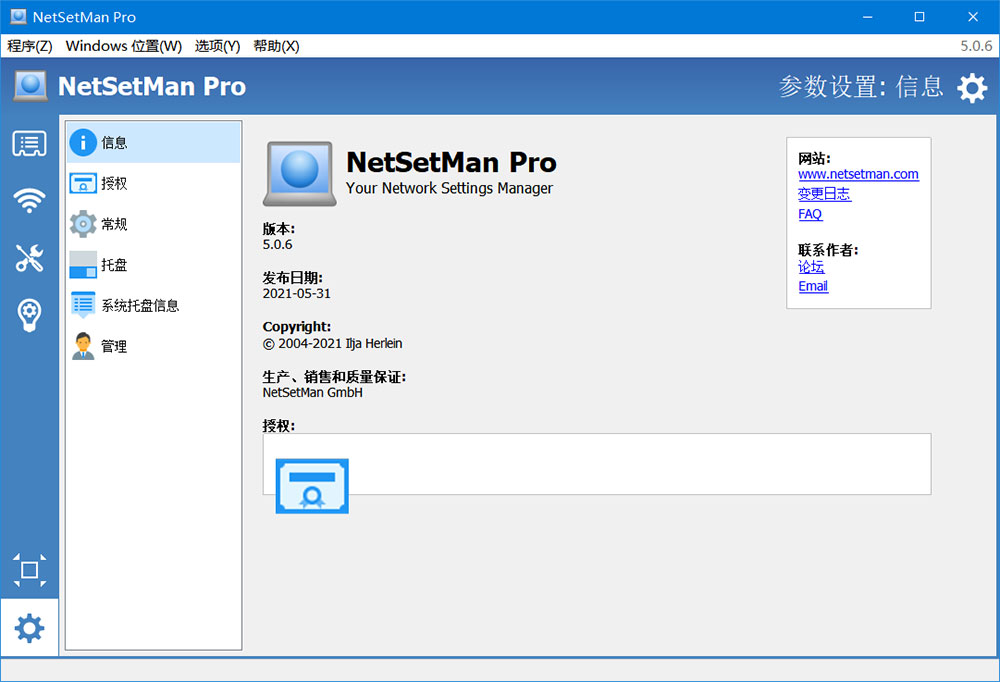This screenshot has height=682, width=1000.
Task: Click the certificate icon in 授权 area
Action: (x=311, y=485)
